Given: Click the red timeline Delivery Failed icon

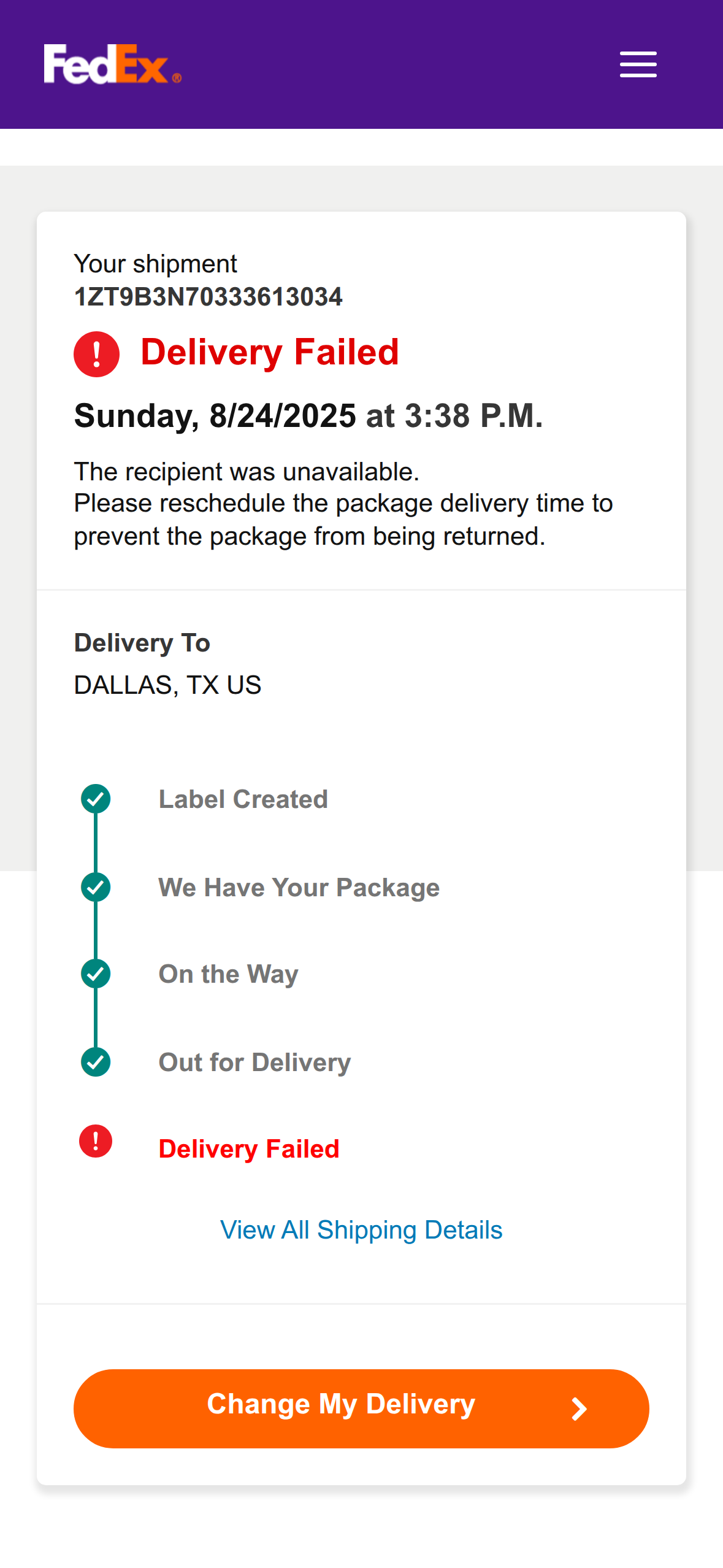Looking at the screenshot, I should click(96, 1141).
